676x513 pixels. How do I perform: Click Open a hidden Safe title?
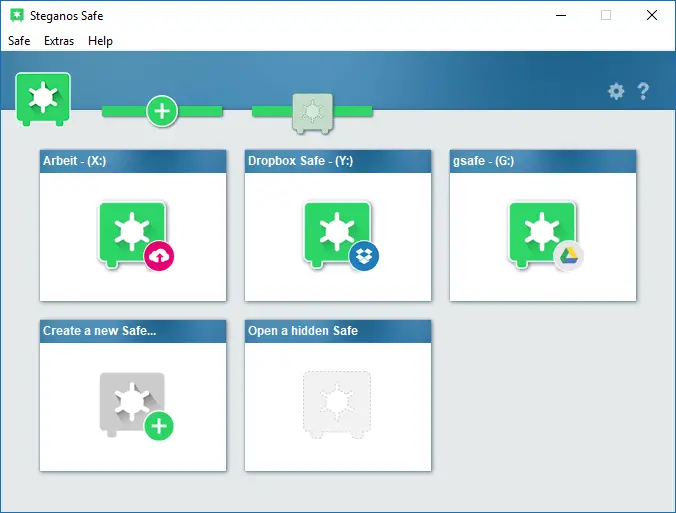pos(303,331)
